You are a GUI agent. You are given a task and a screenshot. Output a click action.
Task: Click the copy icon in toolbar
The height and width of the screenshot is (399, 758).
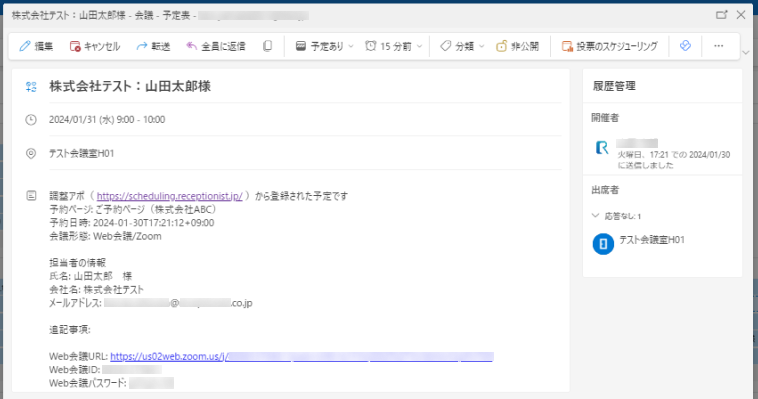tap(267, 46)
